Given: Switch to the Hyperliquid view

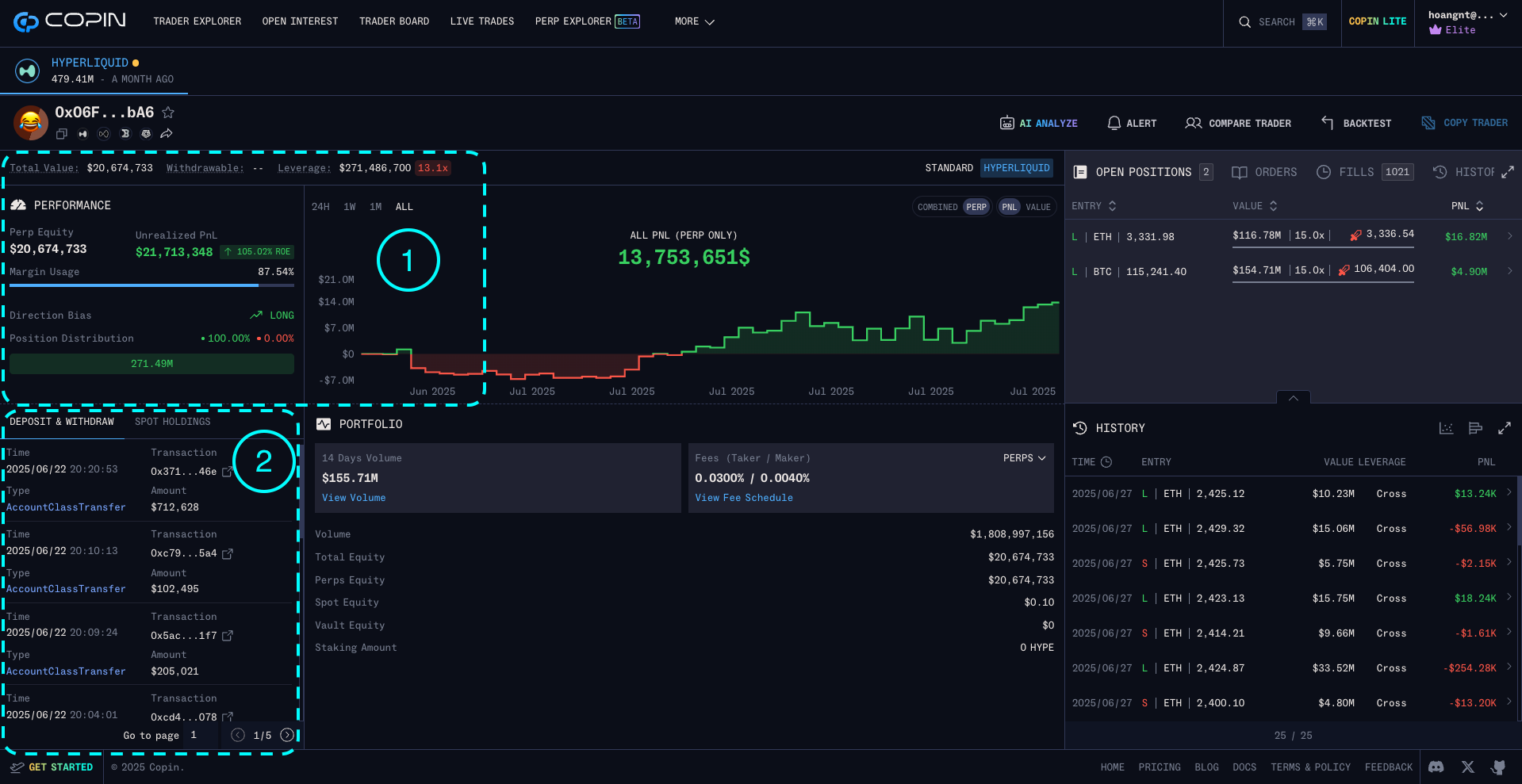Looking at the screenshot, I should [x=1017, y=168].
